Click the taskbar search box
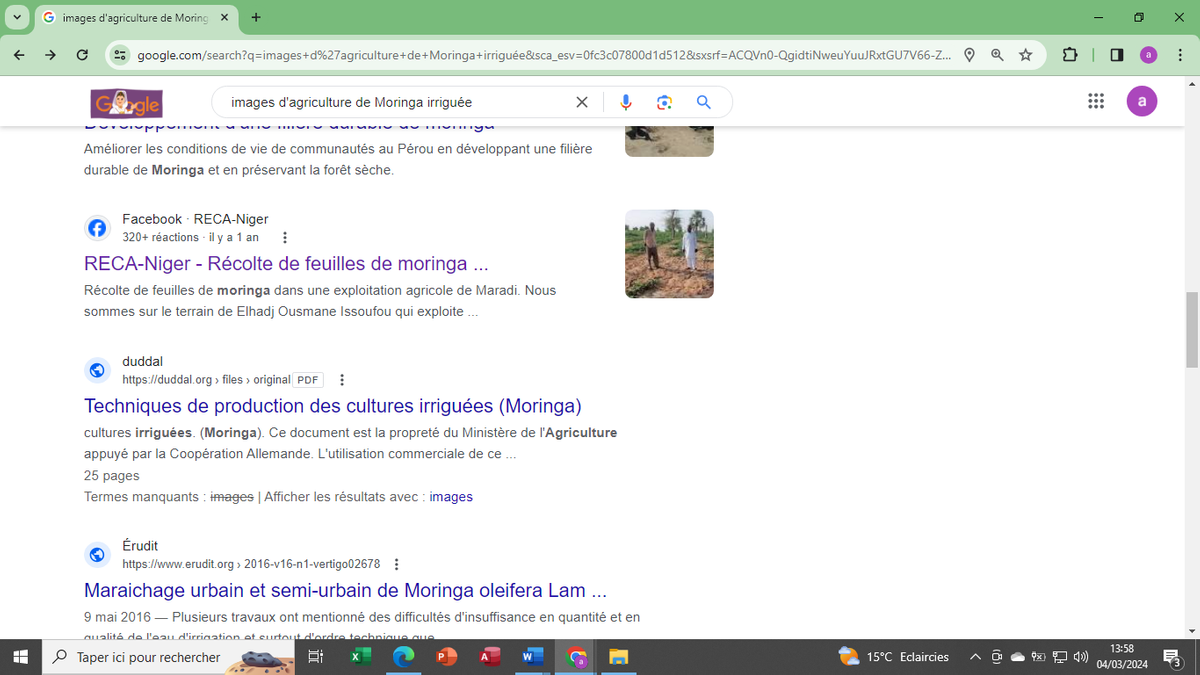Image resolution: width=1200 pixels, height=675 pixels. (169, 657)
